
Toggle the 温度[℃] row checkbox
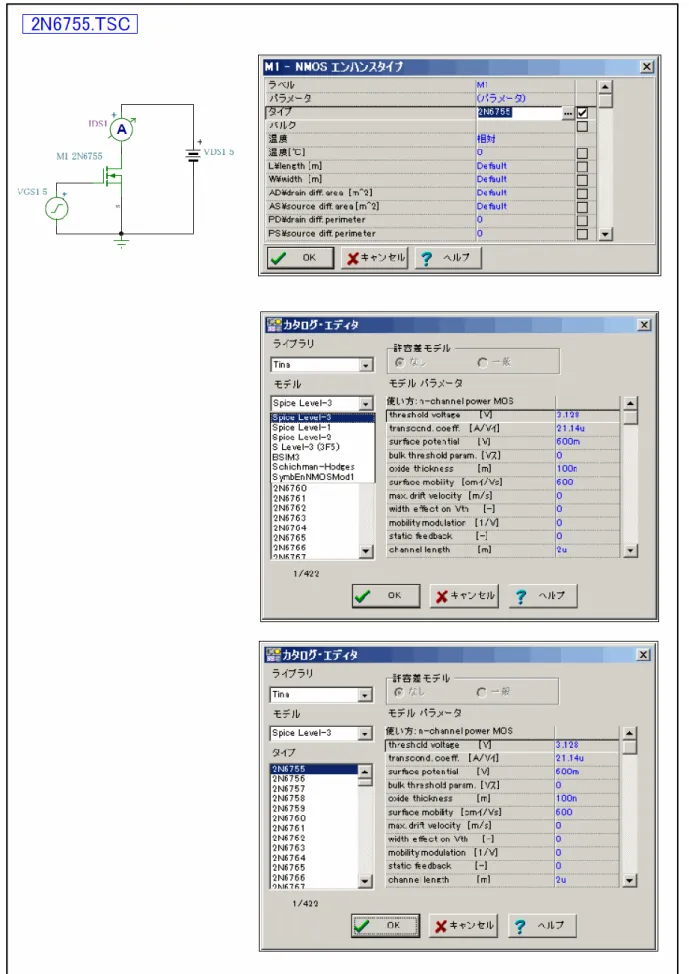coord(582,153)
